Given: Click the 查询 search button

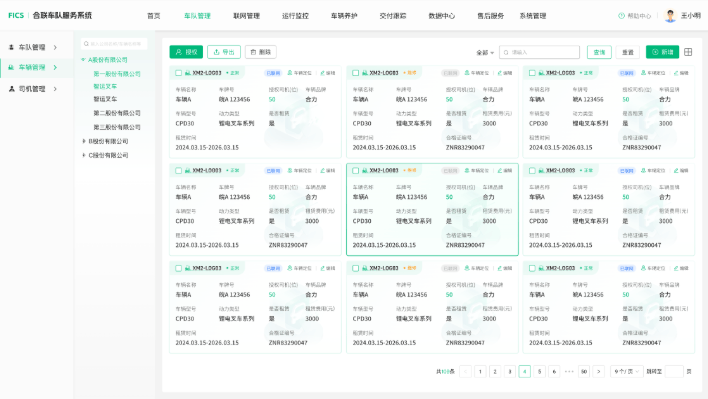Looking at the screenshot, I should [x=599, y=52].
